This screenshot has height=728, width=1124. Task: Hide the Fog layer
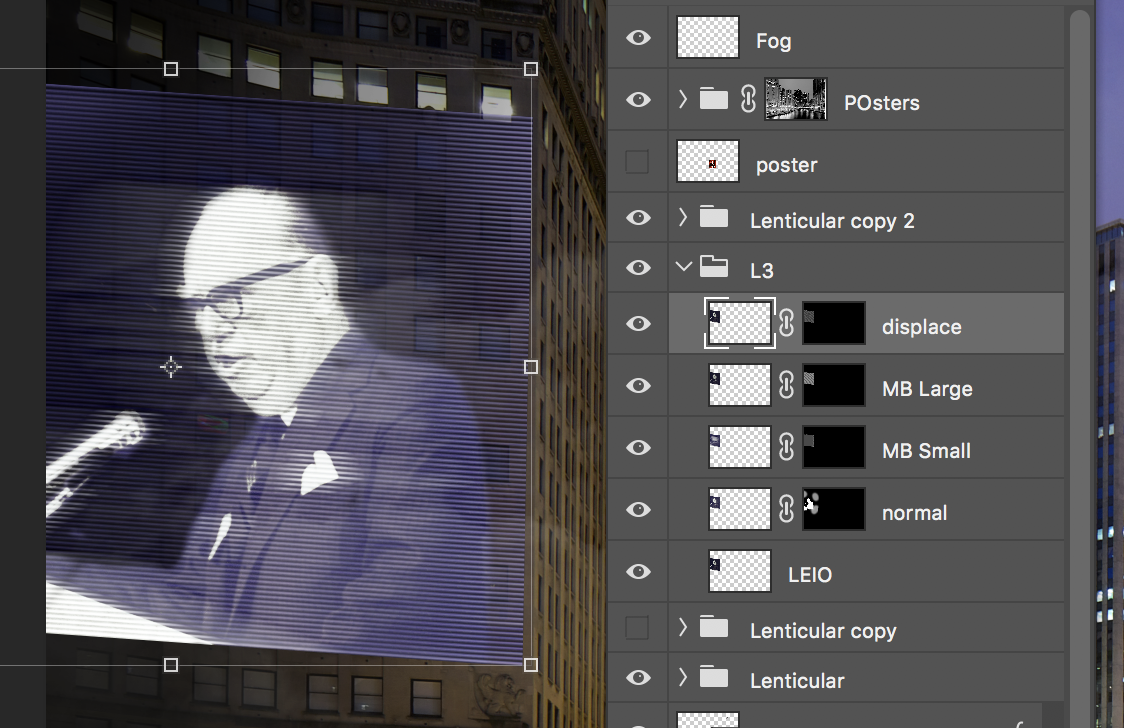pyautogui.click(x=638, y=37)
